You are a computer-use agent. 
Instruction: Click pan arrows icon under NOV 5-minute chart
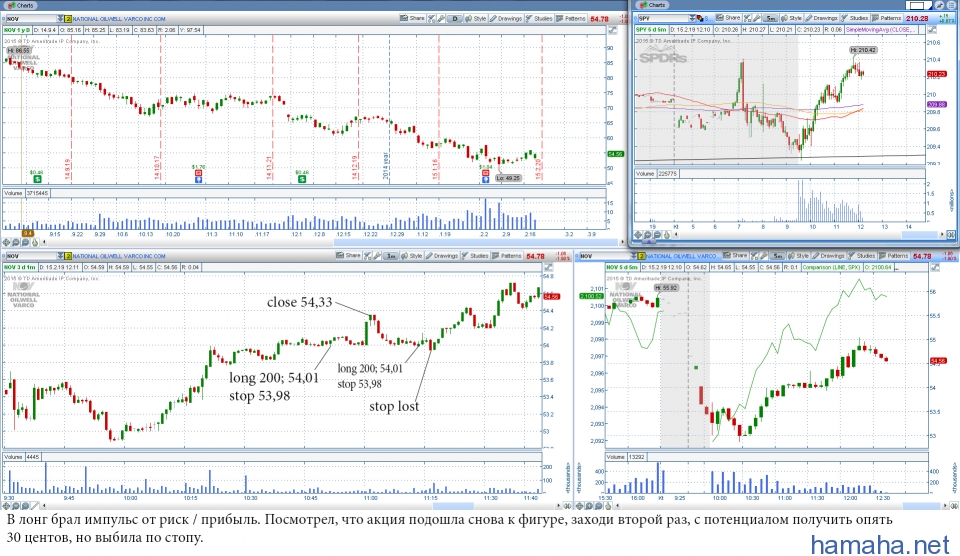pyautogui.click(x=580, y=506)
